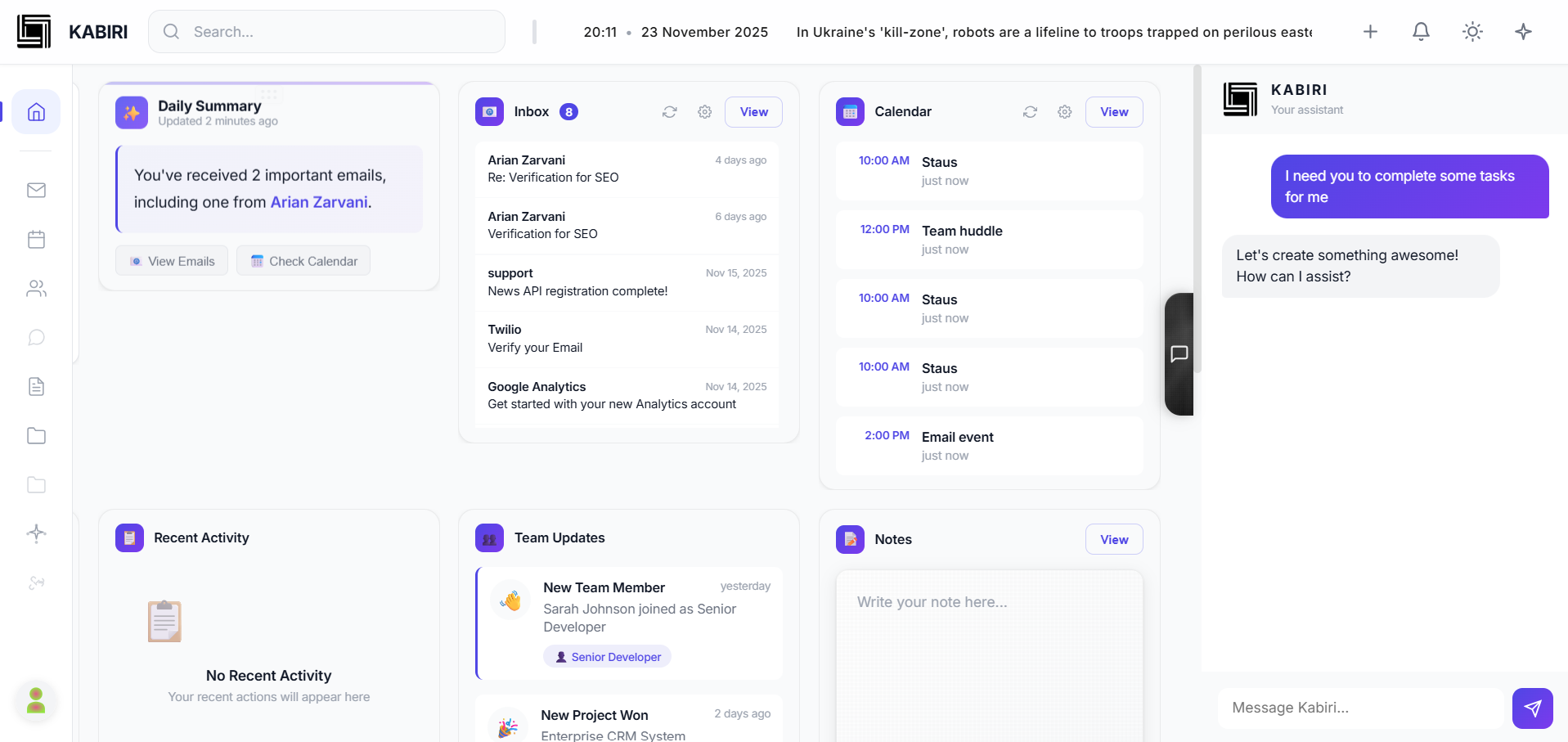The height and width of the screenshot is (742, 1568).
Task: Refresh the Calendar panel
Action: coord(1030,111)
